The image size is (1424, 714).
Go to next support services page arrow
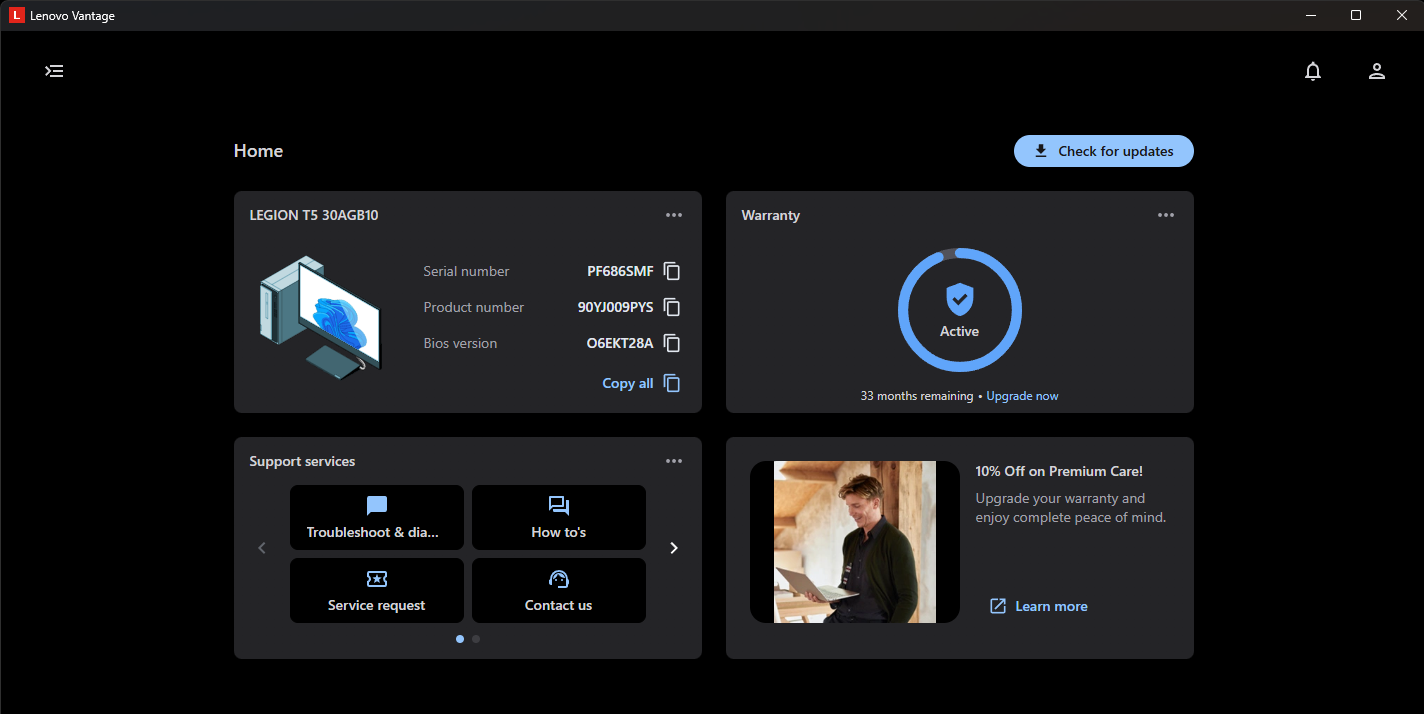pos(674,547)
